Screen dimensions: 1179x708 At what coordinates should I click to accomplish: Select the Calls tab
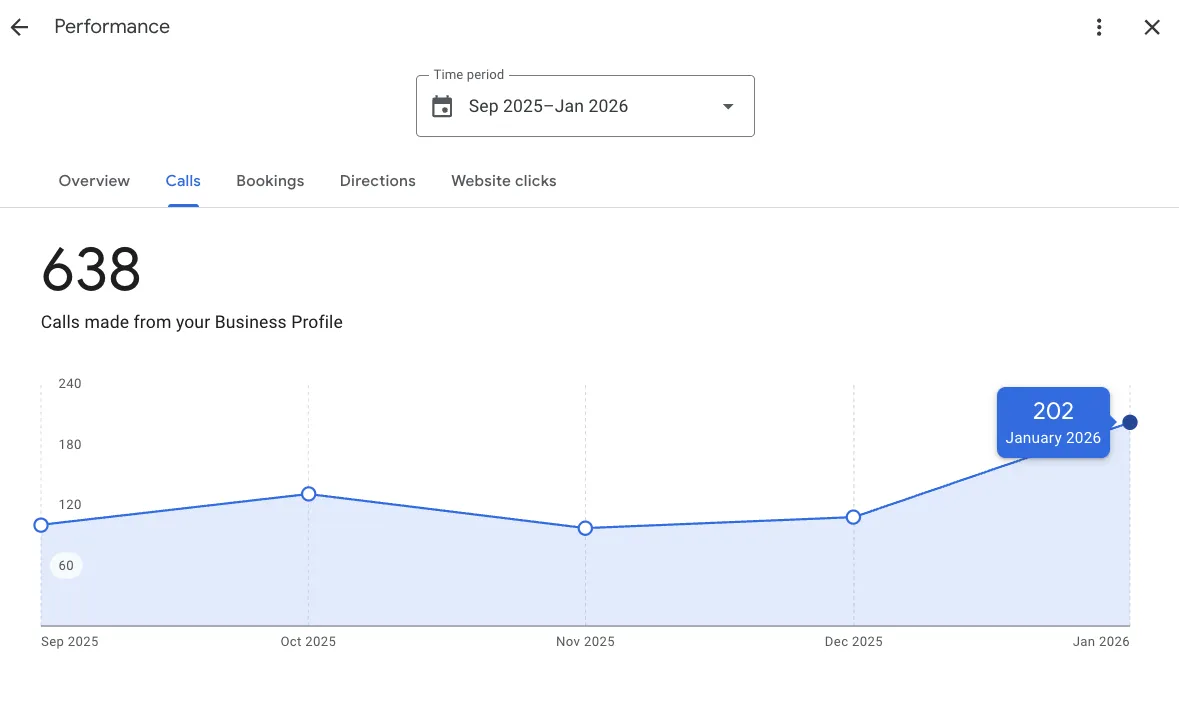183,181
